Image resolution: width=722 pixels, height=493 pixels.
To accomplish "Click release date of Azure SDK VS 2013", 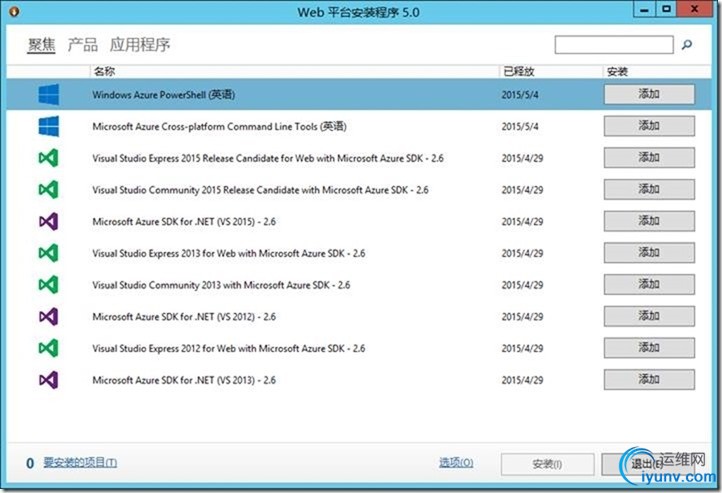I will (522, 381).
